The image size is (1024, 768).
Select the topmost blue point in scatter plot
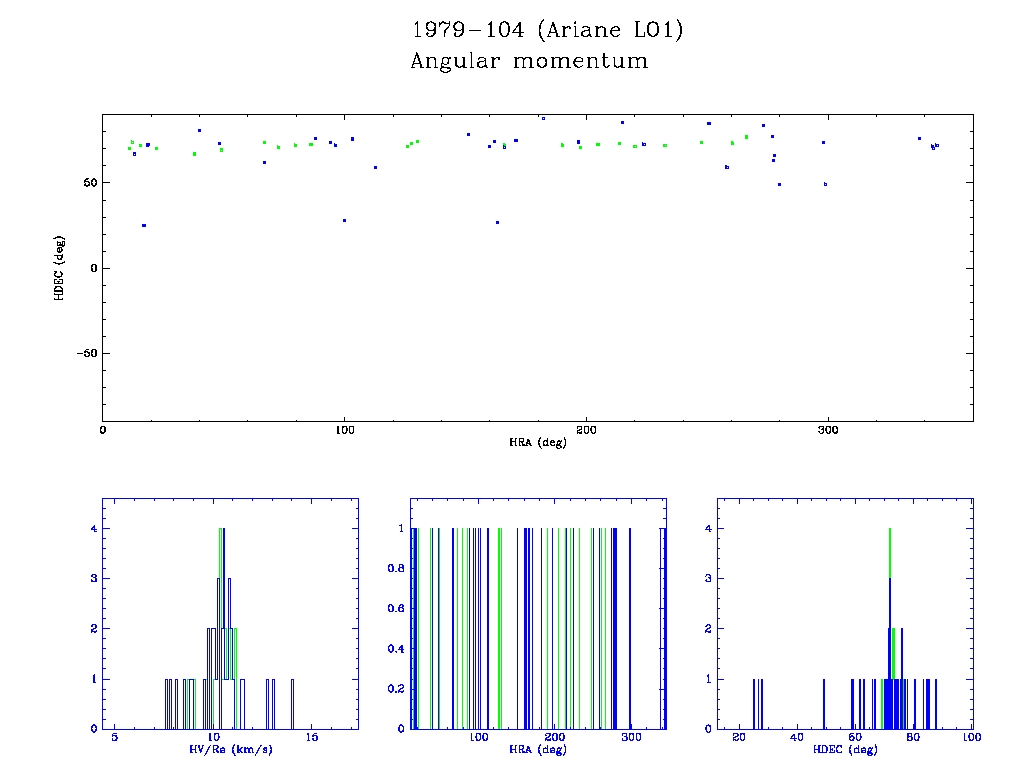pyautogui.click(x=543, y=118)
